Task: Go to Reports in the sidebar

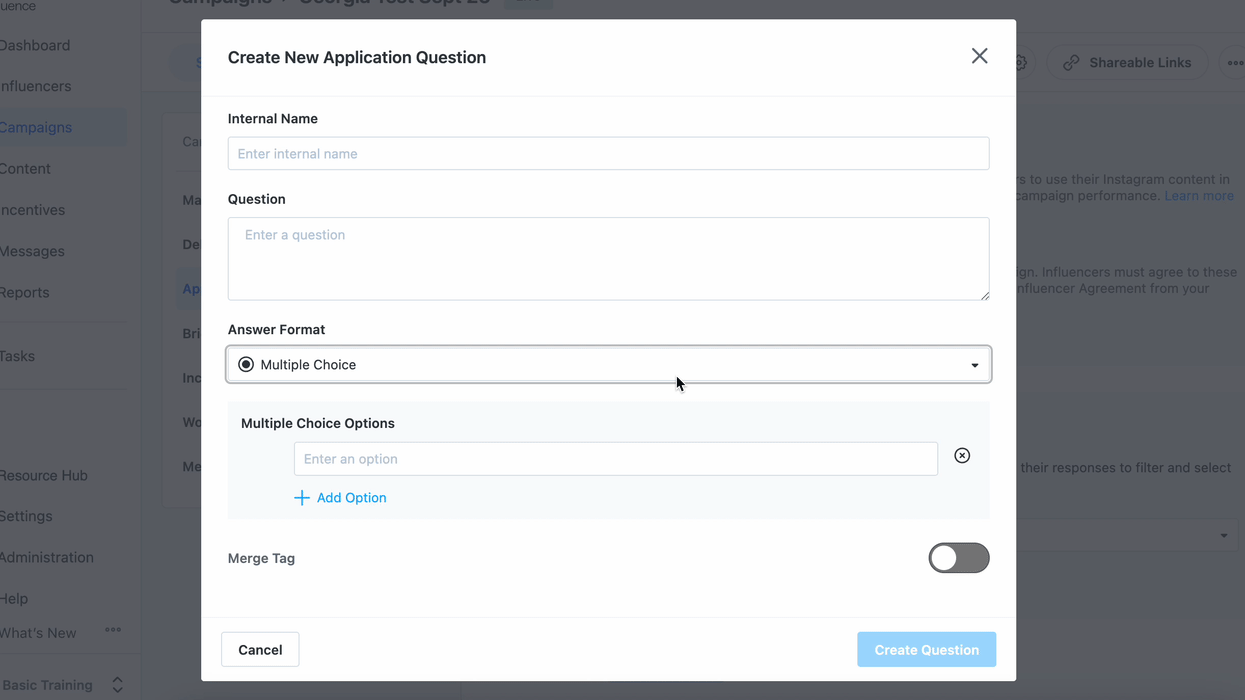Action: 25,293
